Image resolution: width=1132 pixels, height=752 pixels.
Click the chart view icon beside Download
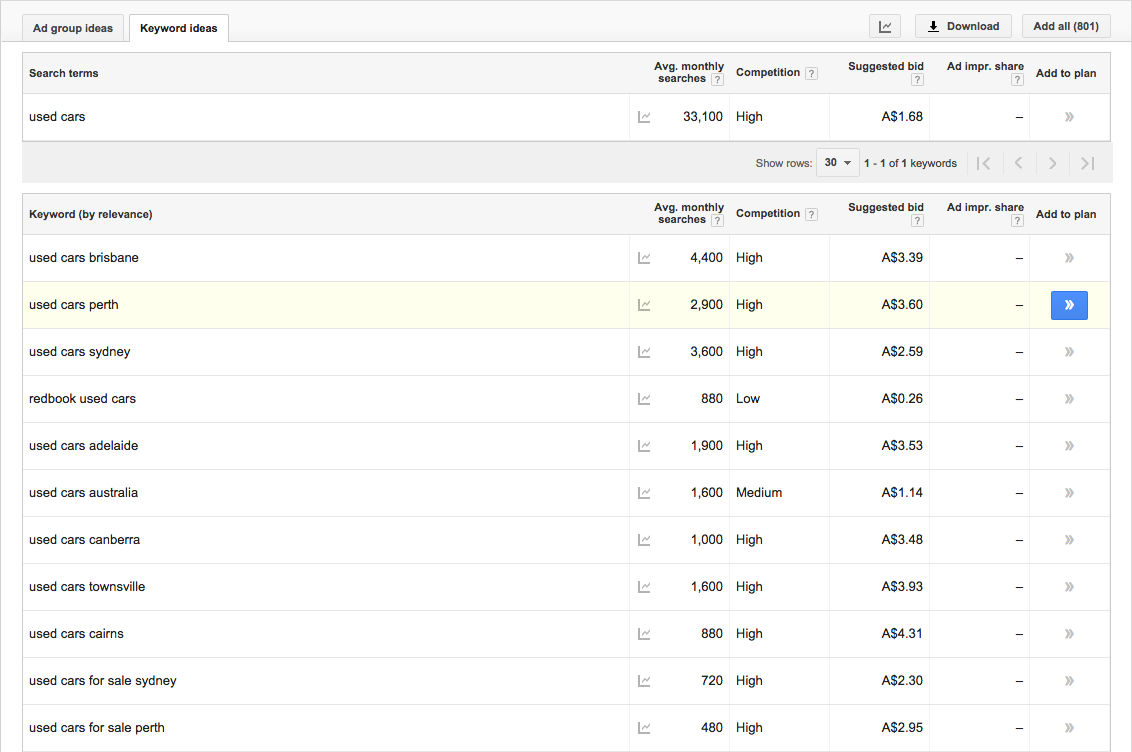[885, 27]
